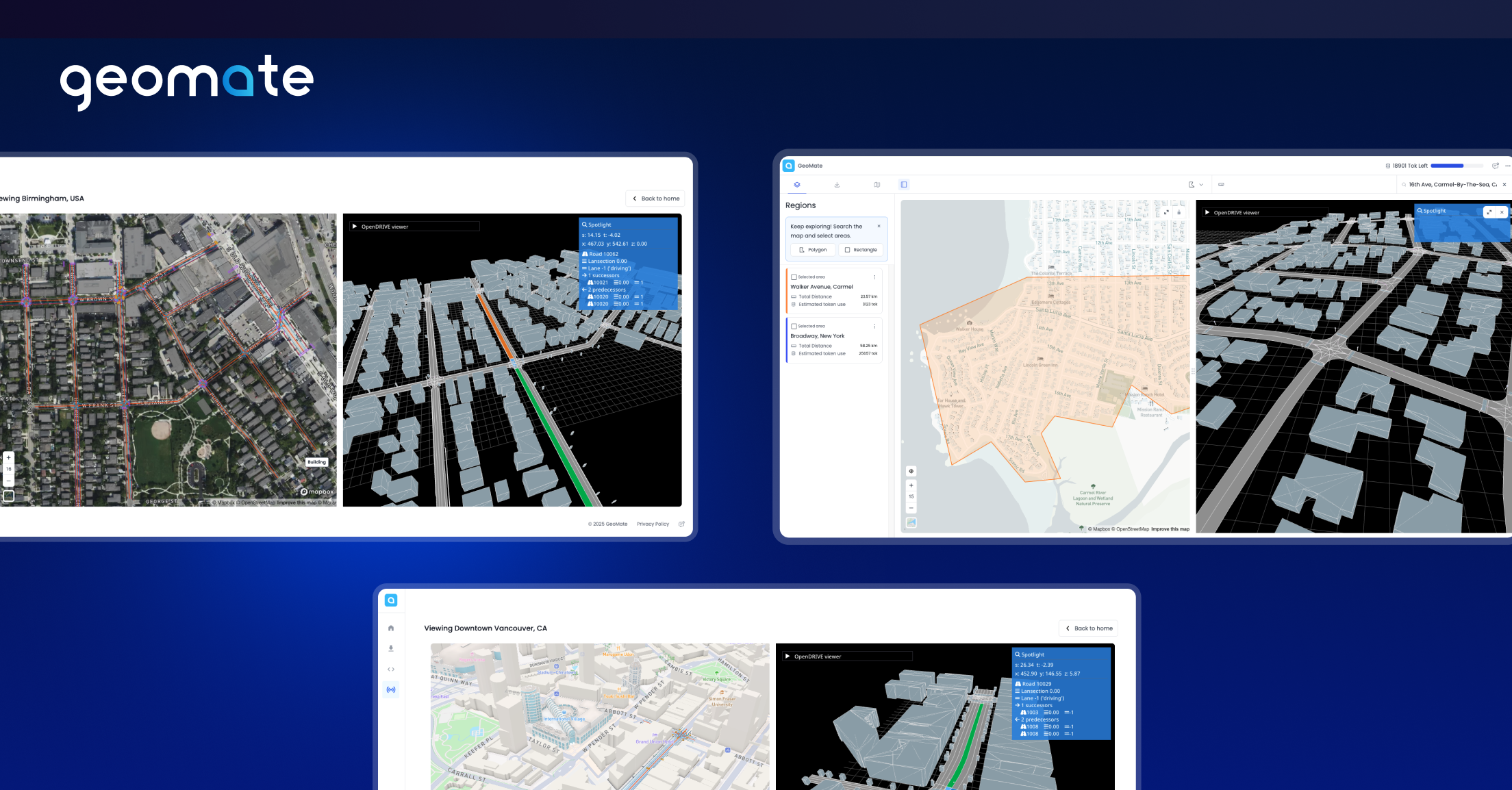Click the Tok Left progress bar
Viewport: 1512px width, 790px height.
coord(1457,166)
